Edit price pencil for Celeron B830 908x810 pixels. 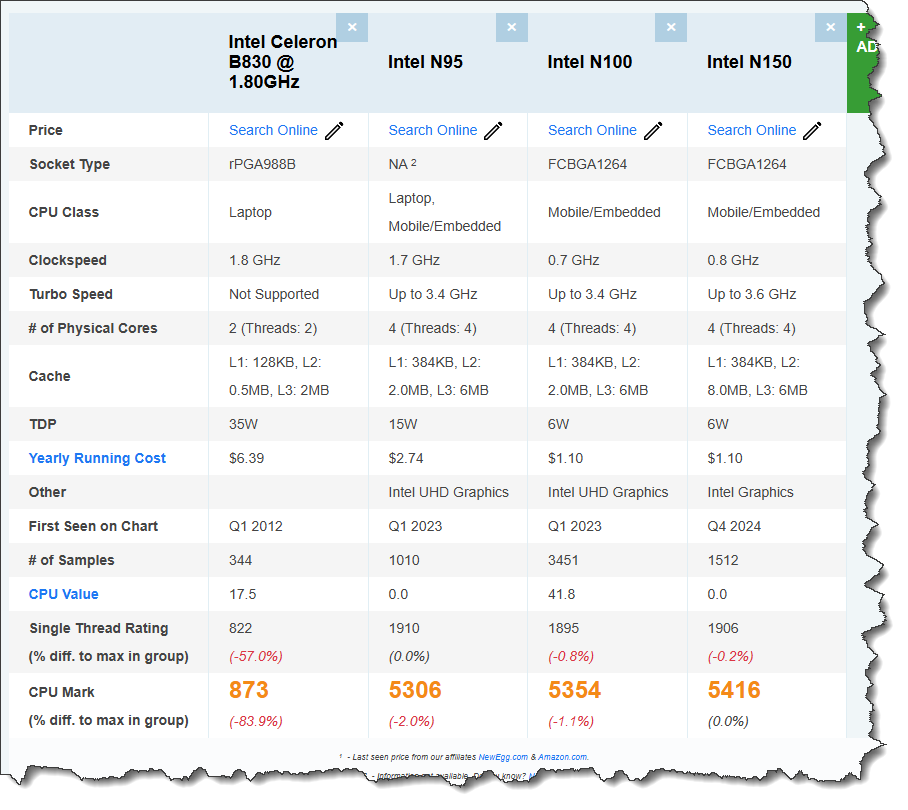334,131
